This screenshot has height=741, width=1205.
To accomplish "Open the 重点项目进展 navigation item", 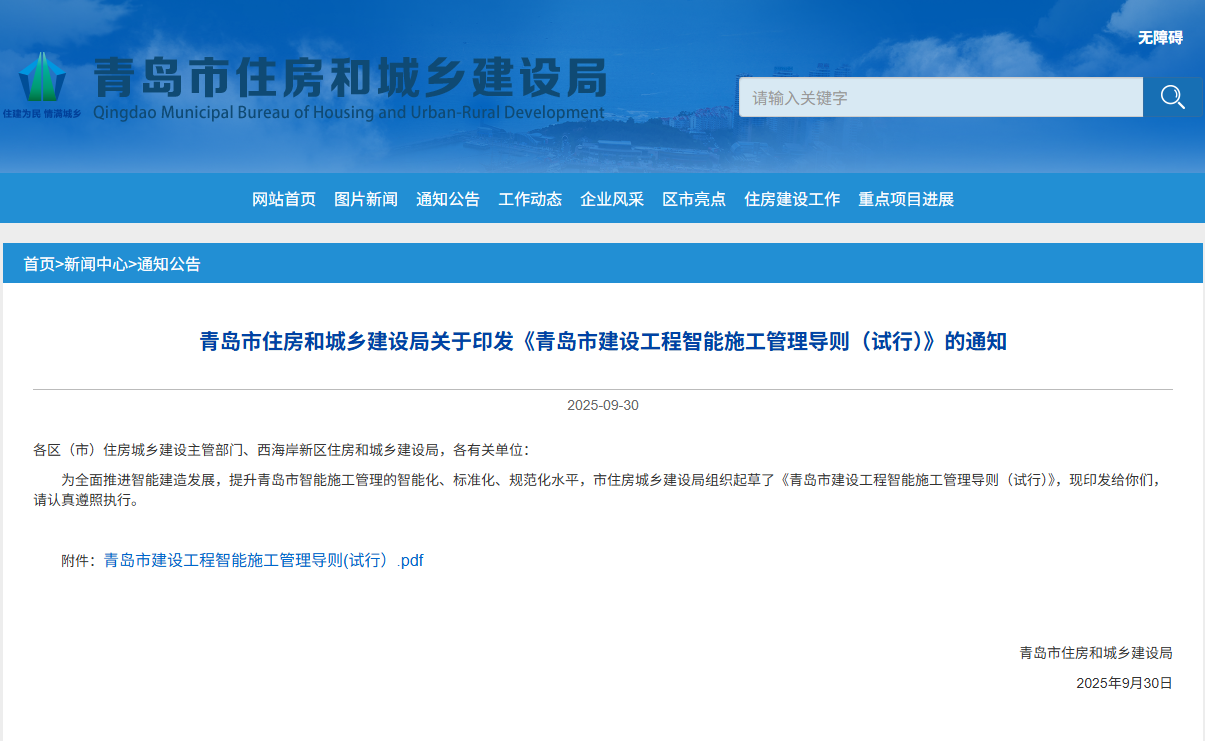I will (x=906, y=199).
